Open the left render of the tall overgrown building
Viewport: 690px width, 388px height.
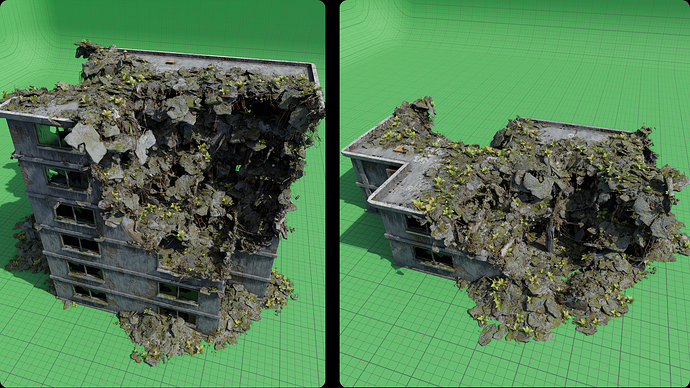coord(162,194)
